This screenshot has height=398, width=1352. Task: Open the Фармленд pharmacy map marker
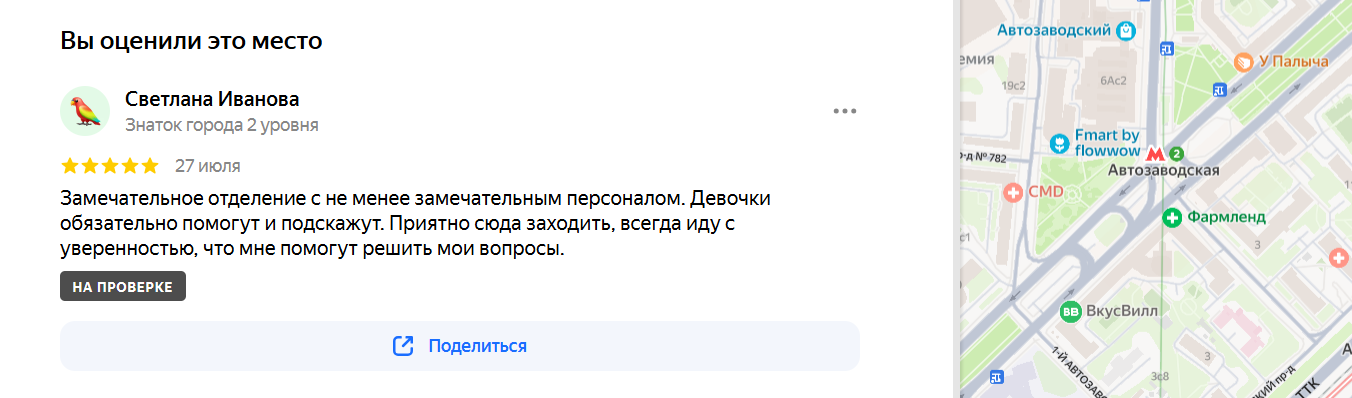[1173, 217]
